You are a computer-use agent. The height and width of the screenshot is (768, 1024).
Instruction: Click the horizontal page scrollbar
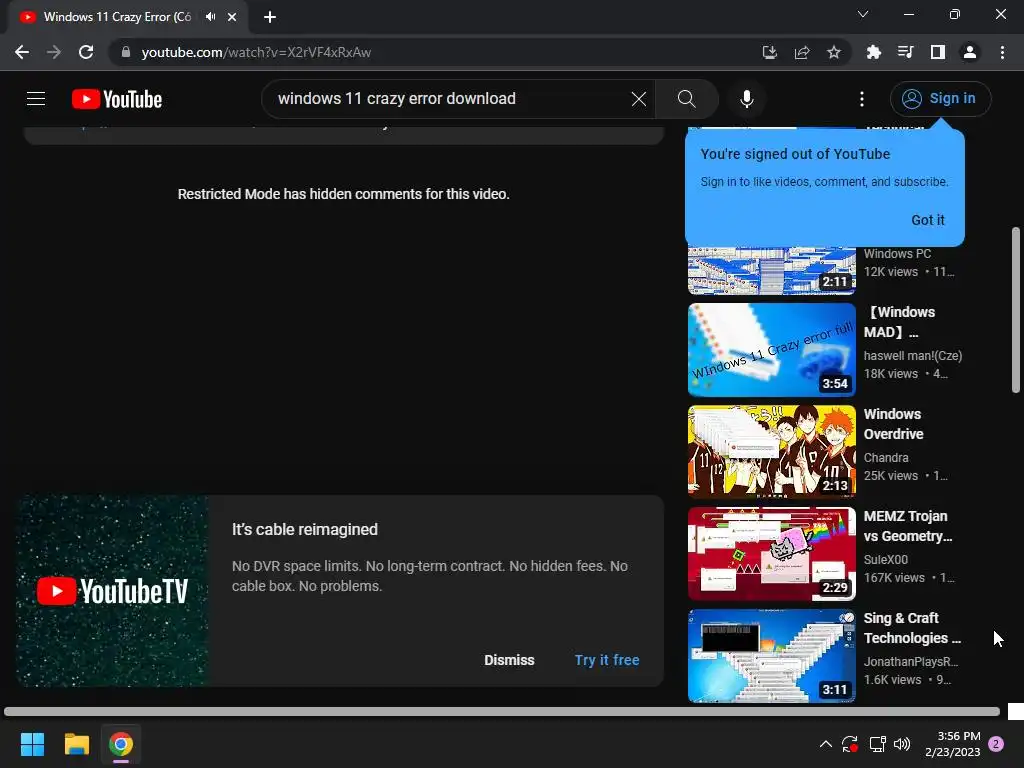pyautogui.click(x=502, y=711)
